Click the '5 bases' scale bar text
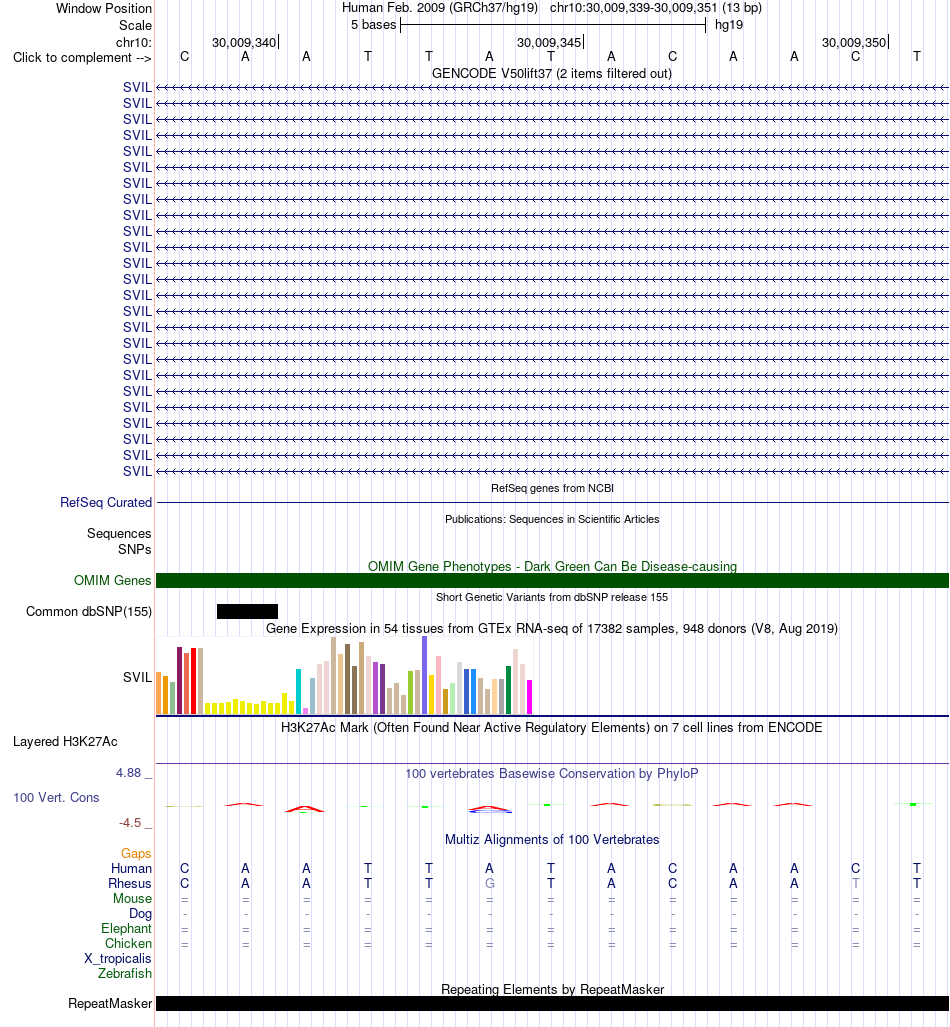950x1027 pixels. coord(373,25)
